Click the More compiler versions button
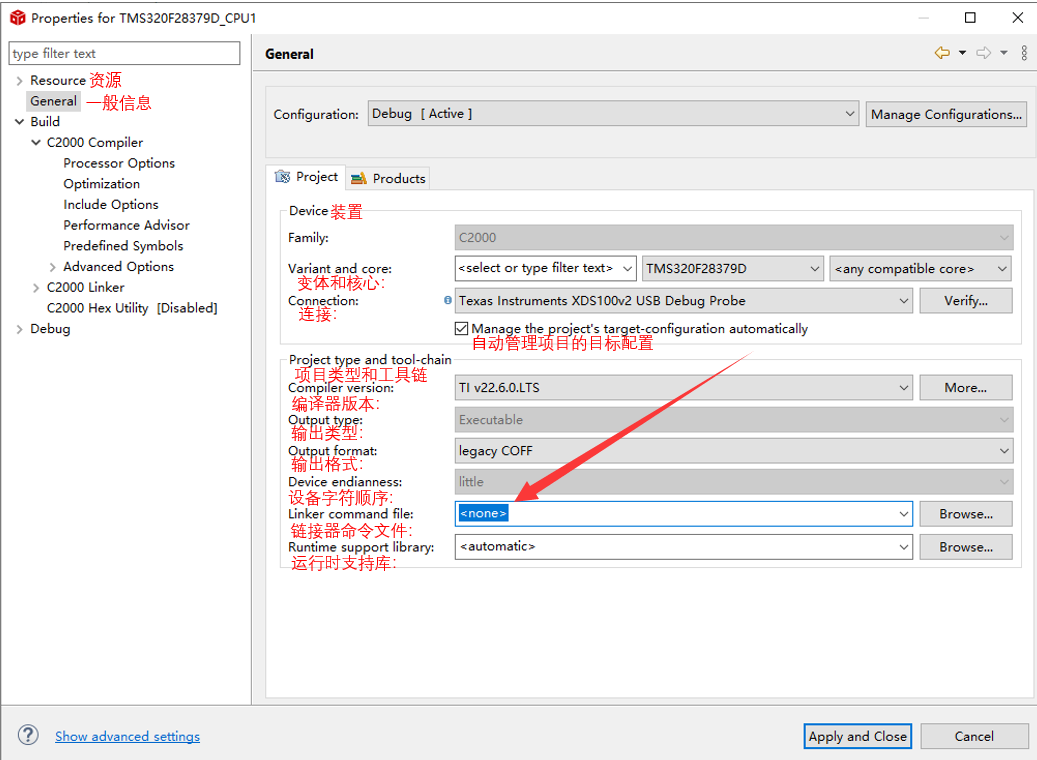The height and width of the screenshot is (760, 1037). (966, 388)
